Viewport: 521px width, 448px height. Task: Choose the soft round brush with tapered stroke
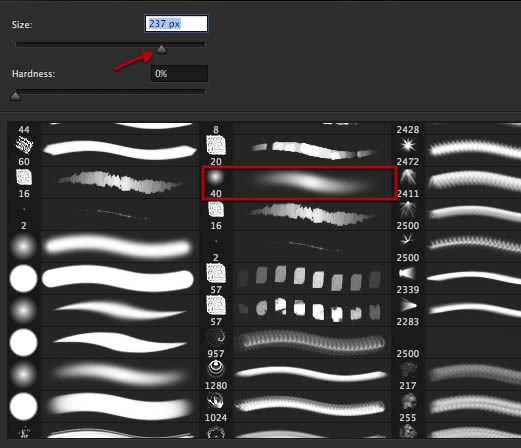click(103, 311)
